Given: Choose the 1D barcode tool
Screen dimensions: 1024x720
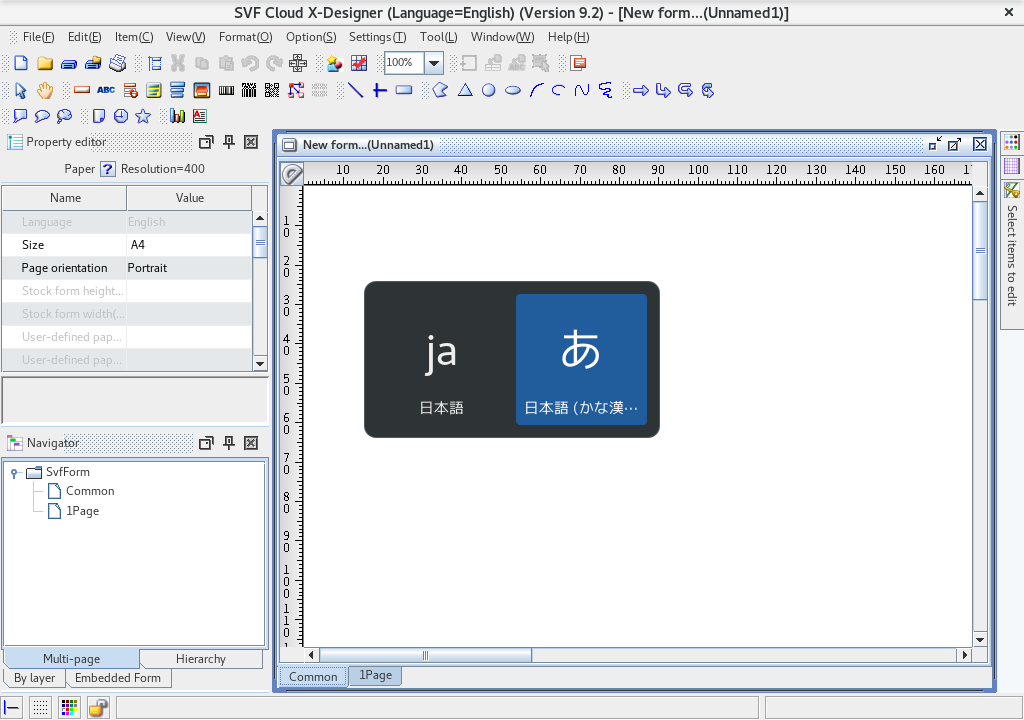Looking at the screenshot, I should (x=226, y=90).
